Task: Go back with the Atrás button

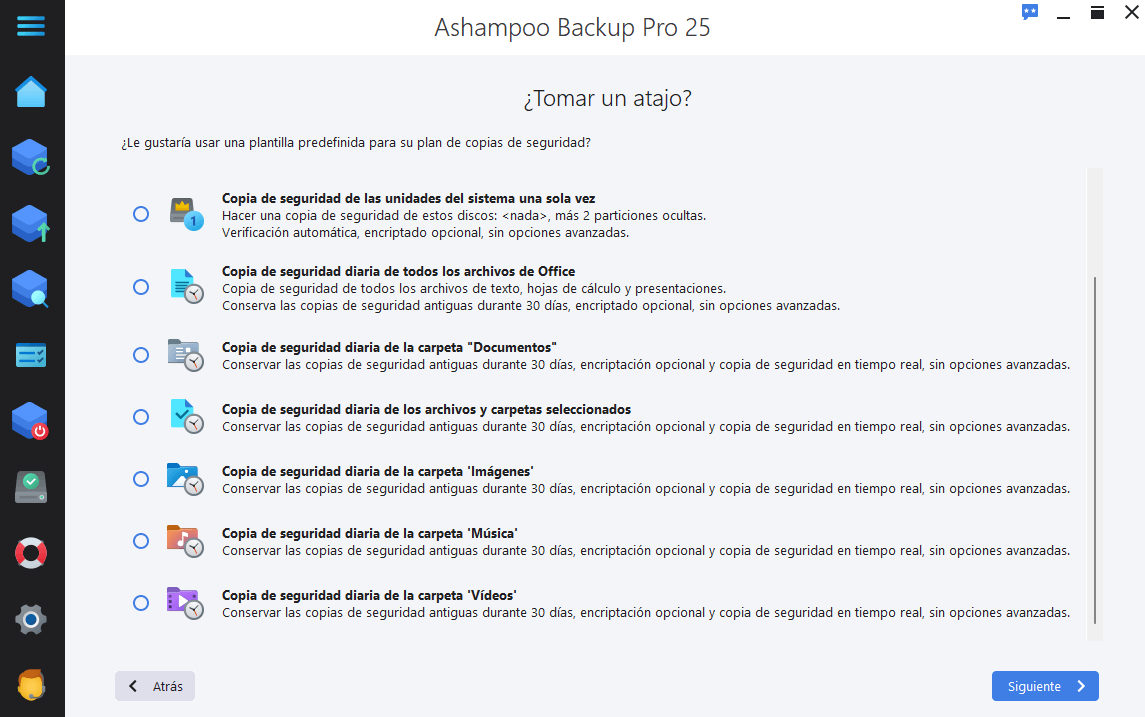Action: pos(155,686)
